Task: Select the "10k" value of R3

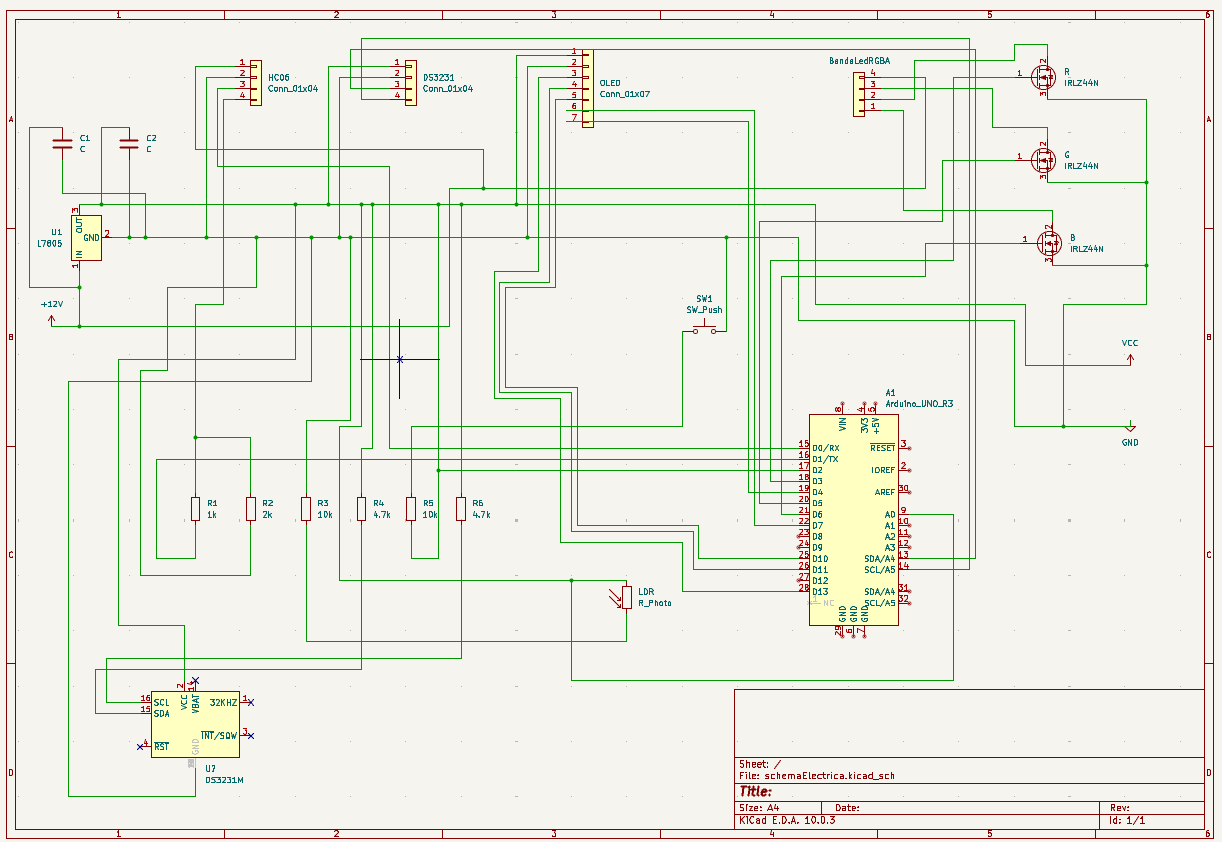Action: tap(325, 514)
